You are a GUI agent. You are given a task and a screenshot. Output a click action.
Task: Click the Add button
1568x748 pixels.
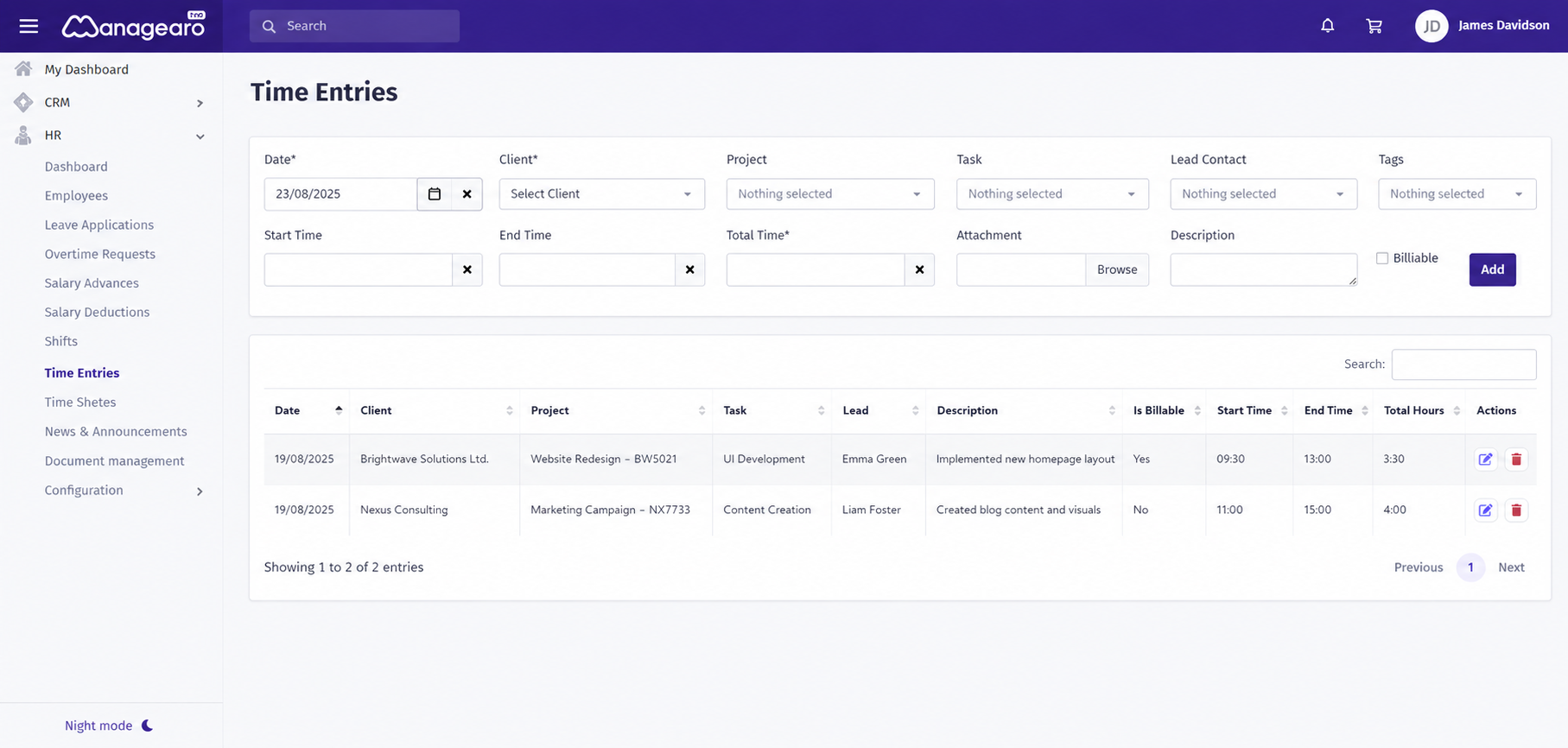click(1492, 269)
